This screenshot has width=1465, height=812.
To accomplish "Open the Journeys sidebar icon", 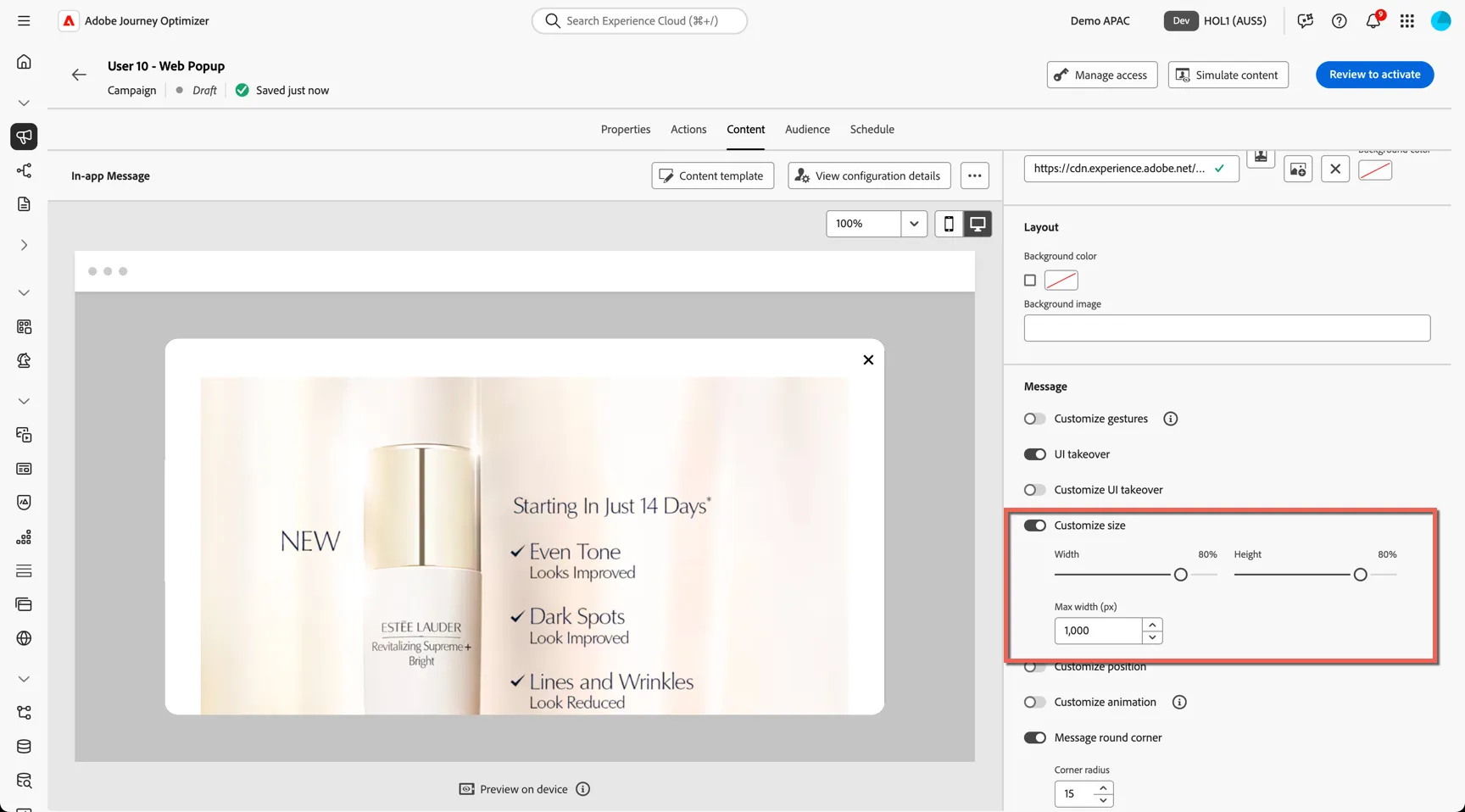I will click(x=24, y=170).
